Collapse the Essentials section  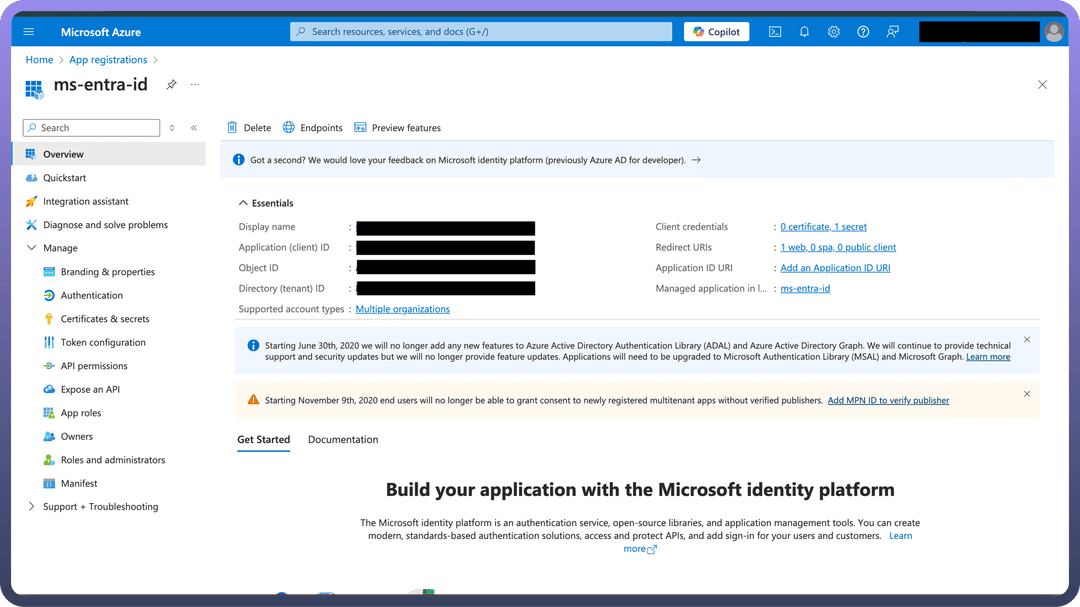244,203
